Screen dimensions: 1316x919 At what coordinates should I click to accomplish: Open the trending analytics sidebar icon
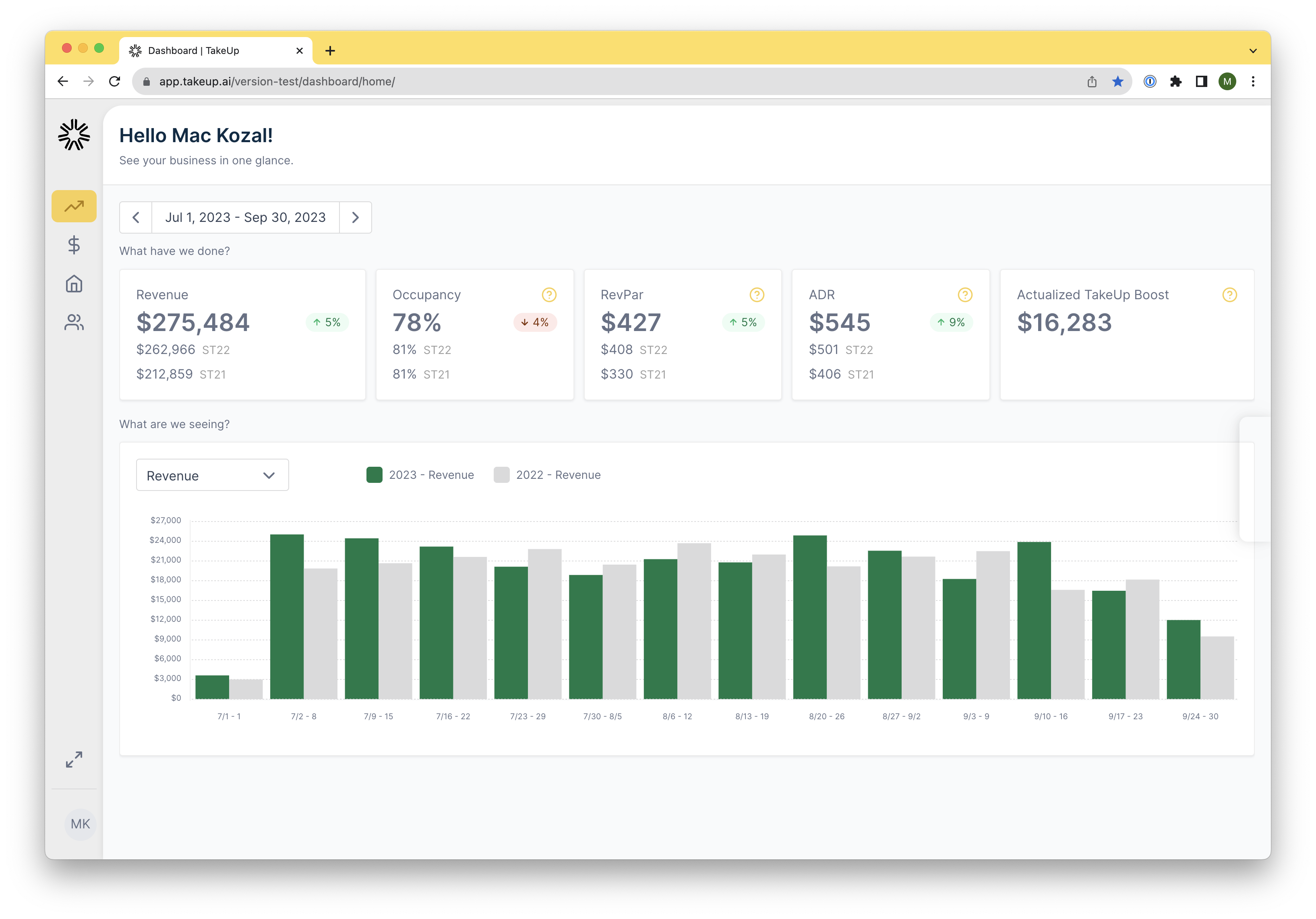tap(74, 206)
